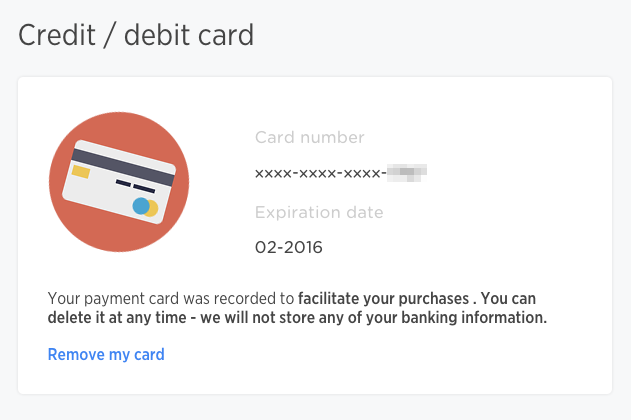Click the masked xxxx-xxxx-xxxx card number
The image size is (631, 420).
coord(320,173)
